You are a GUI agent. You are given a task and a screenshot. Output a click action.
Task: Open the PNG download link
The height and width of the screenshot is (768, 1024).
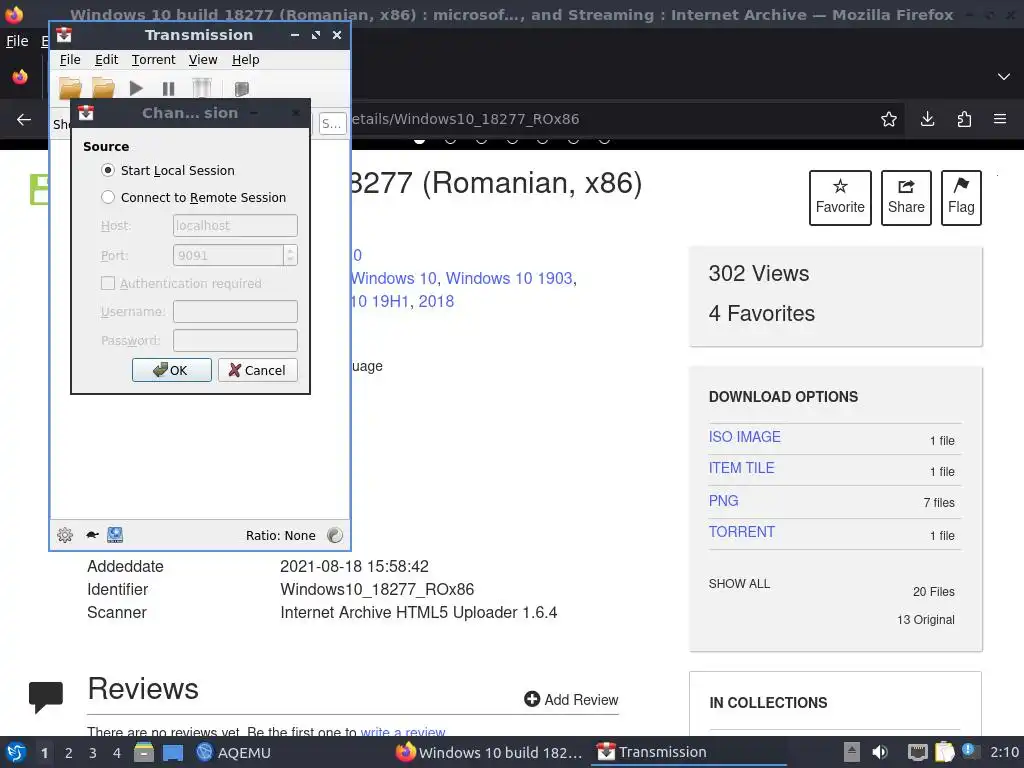click(724, 501)
